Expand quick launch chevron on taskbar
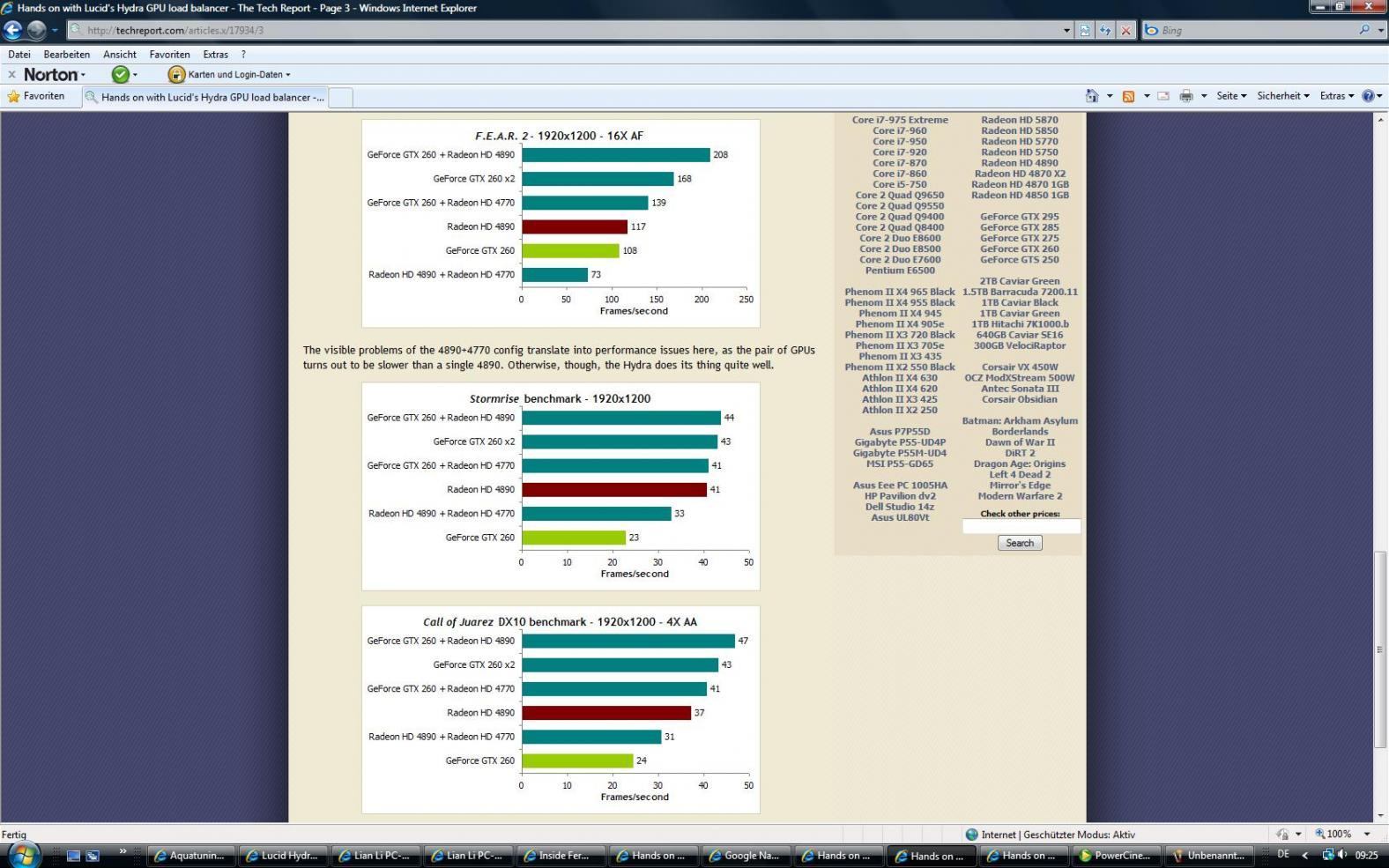 click(123, 851)
